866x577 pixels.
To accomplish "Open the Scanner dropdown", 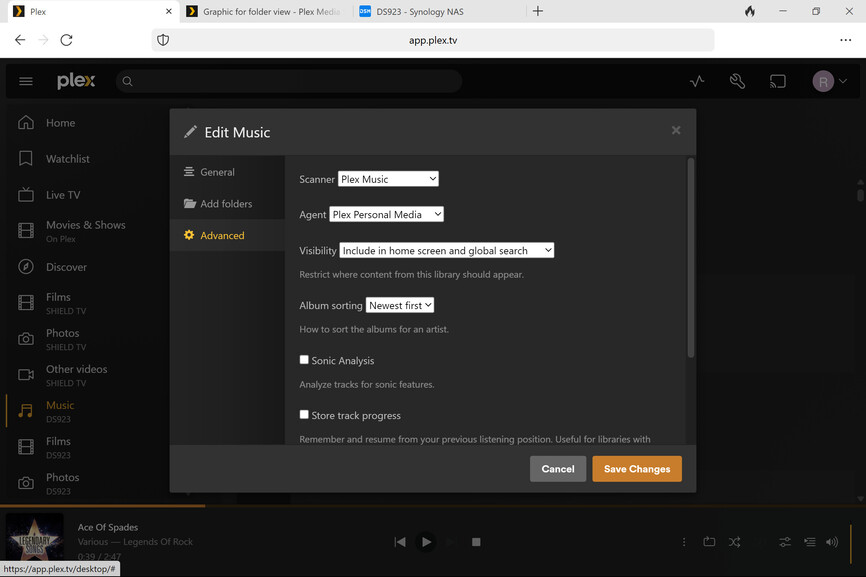I will pyautogui.click(x=388, y=179).
